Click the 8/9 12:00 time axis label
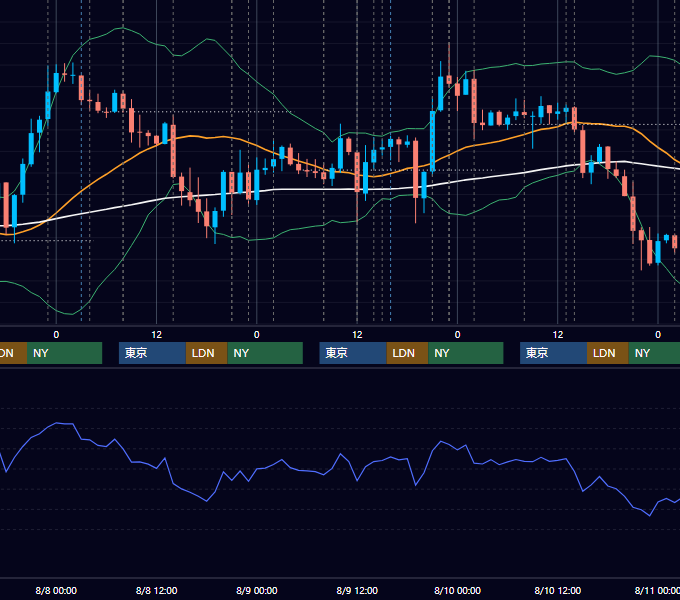Screen dimensions: 680x600 (357, 590)
